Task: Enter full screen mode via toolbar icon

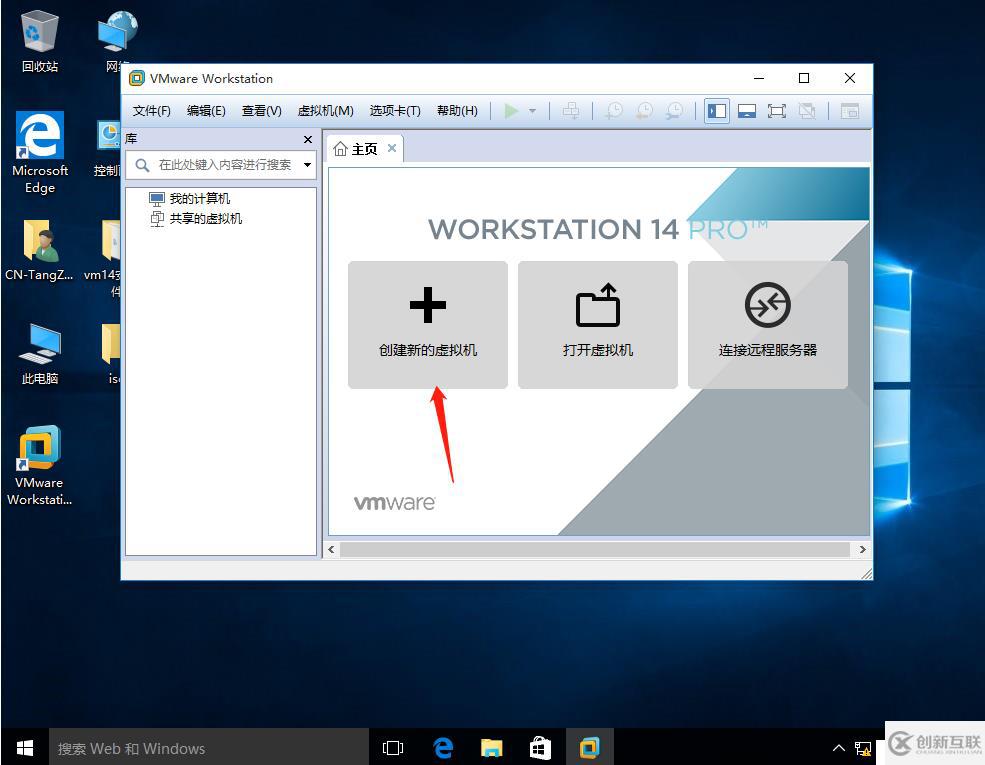Action: (x=776, y=111)
